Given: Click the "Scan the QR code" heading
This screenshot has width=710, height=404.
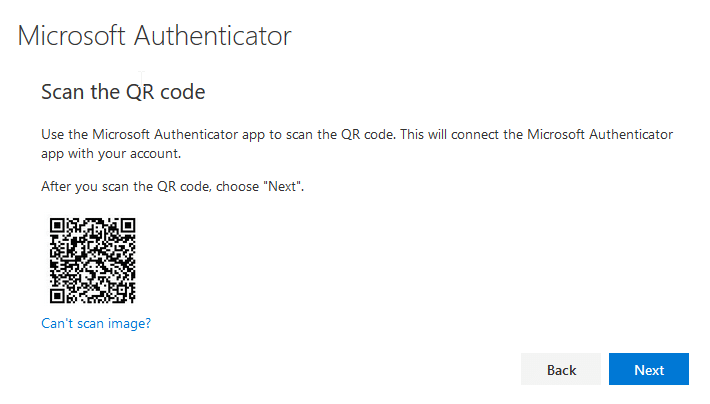Looking at the screenshot, I should click(123, 92).
